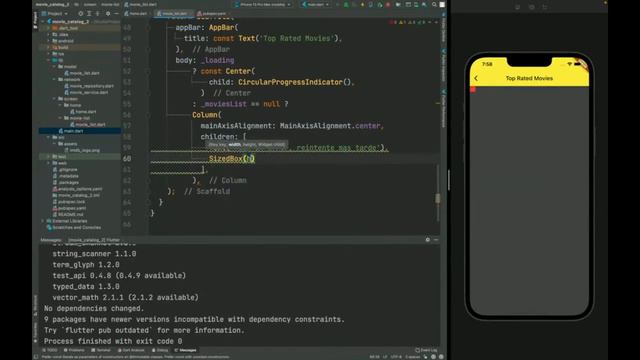Screen dimensions: 640x360
Task: Click the LF line separator in status bar
Action: coord(384,357)
